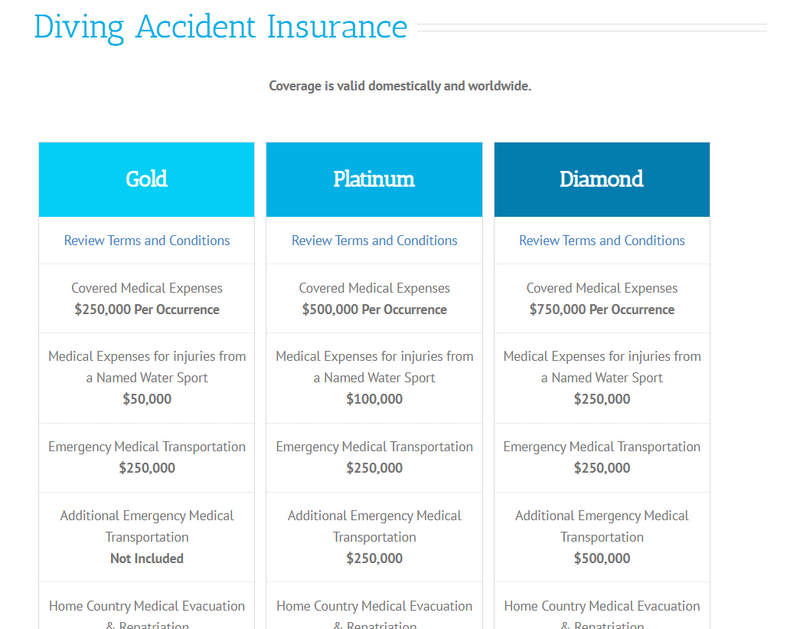Open Platinum plan Review Terms and Conditions link
Image resolution: width=800 pixels, height=629 pixels.
(374, 240)
